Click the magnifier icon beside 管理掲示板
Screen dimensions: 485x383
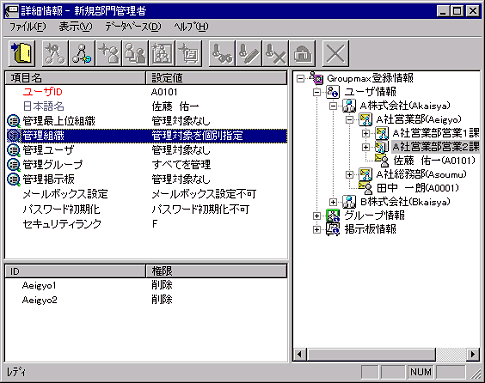click(x=14, y=180)
